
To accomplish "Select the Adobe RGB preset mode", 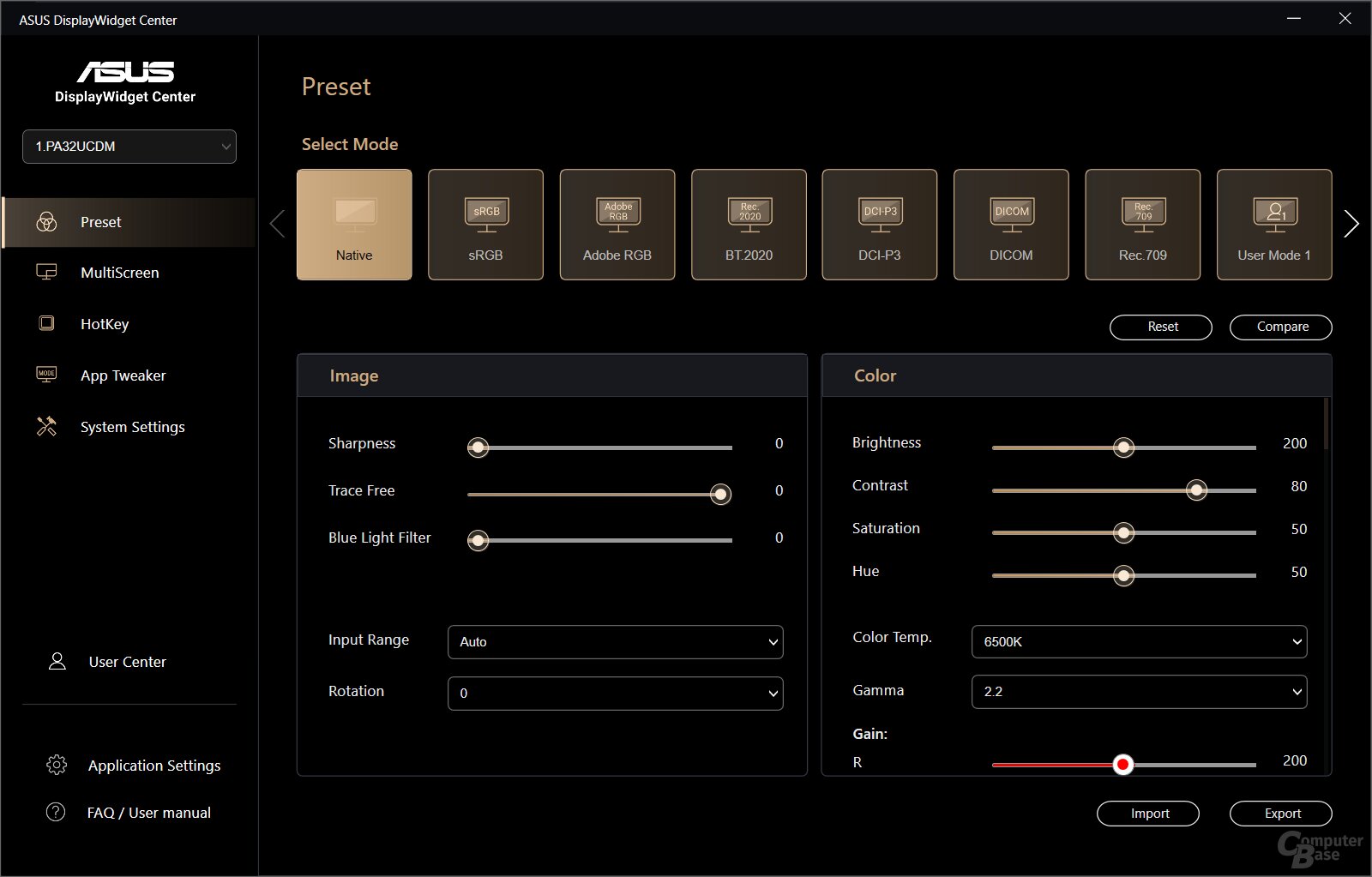I will pos(617,225).
